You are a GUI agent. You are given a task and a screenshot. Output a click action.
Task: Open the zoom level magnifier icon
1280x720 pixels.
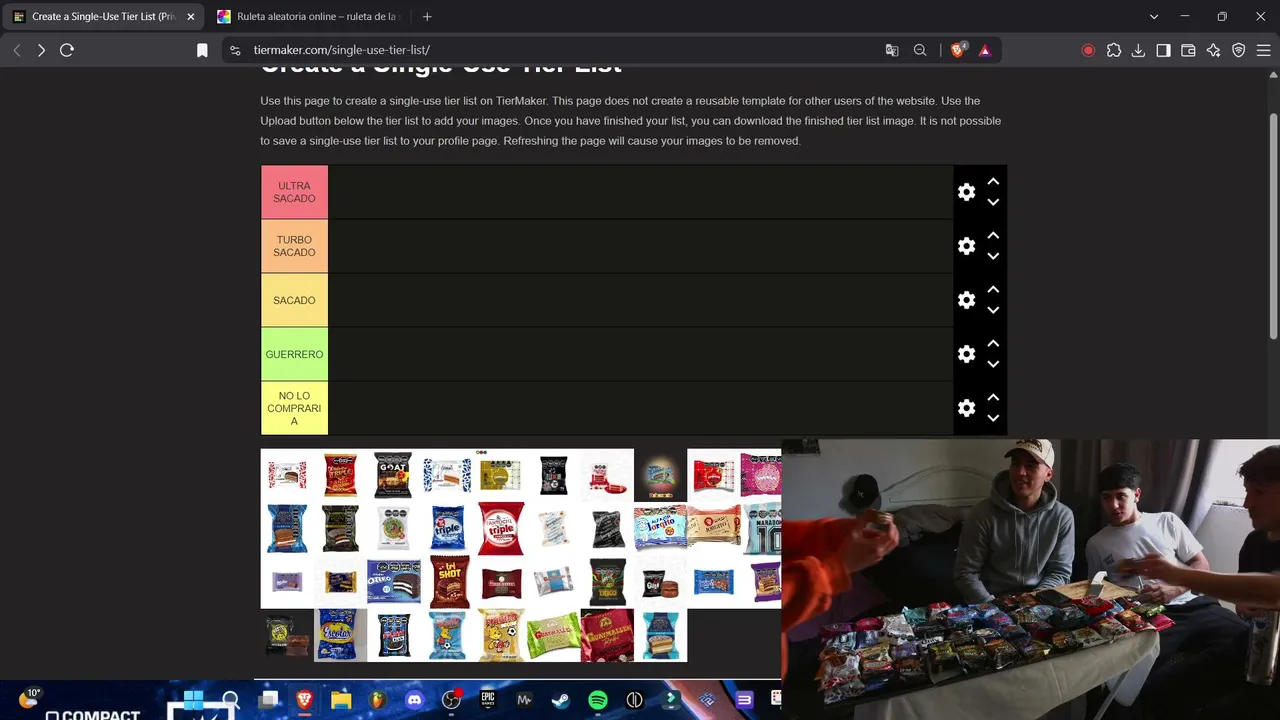920,50
